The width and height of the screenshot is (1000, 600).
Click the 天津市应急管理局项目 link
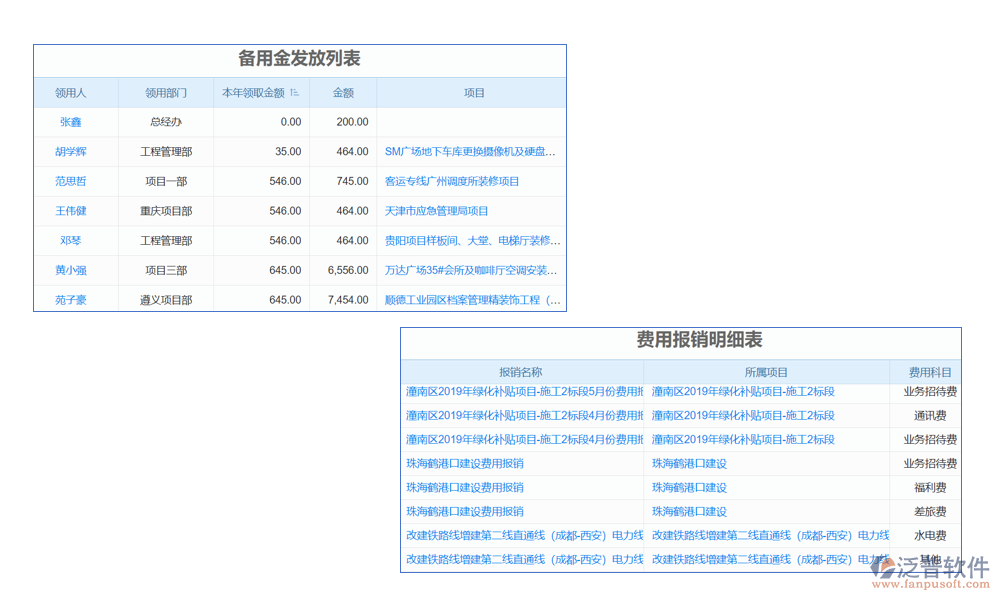point(437,211)
